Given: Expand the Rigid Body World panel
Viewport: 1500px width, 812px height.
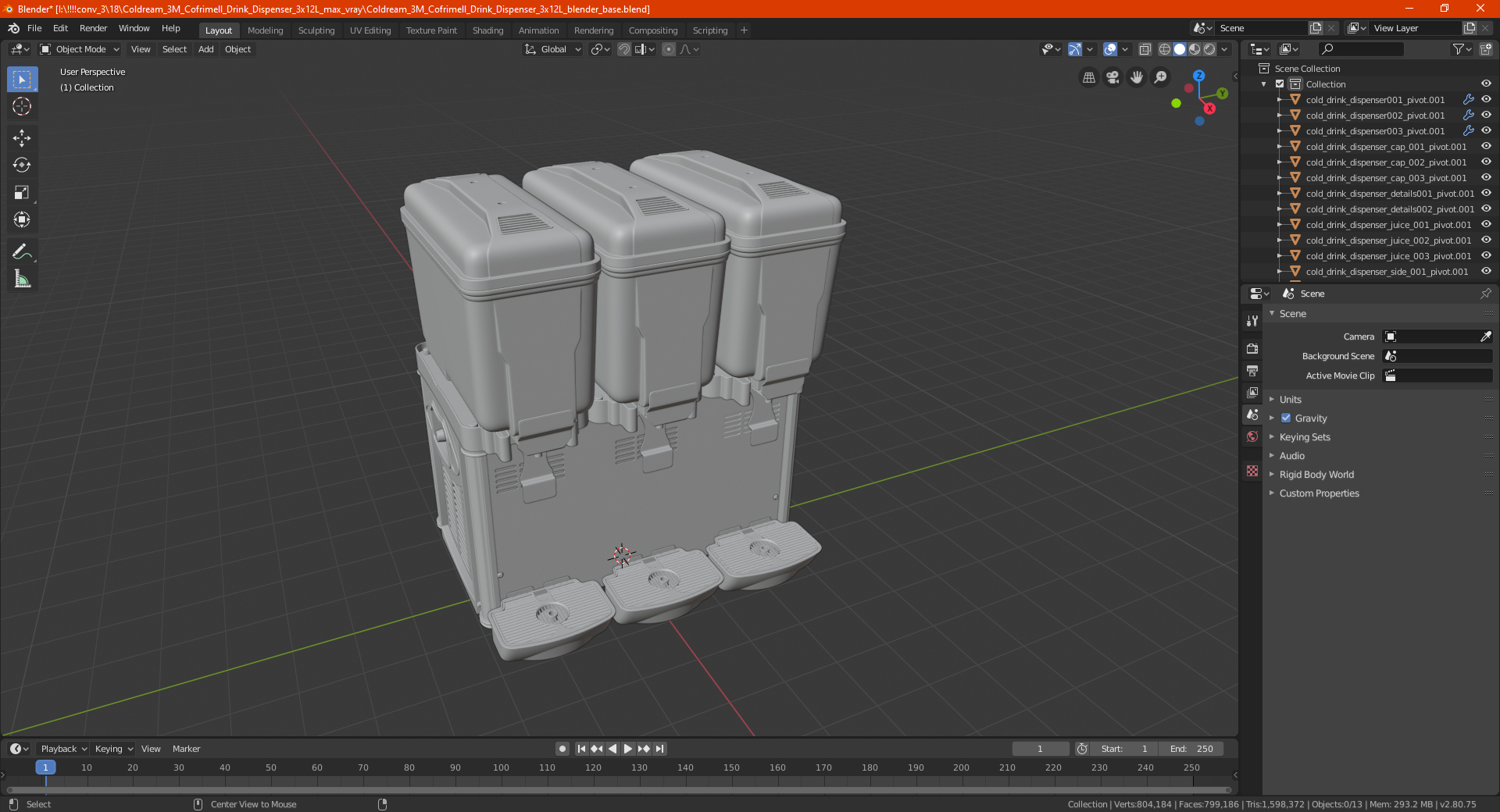Looking at the screenshot, I should 1316,474.
